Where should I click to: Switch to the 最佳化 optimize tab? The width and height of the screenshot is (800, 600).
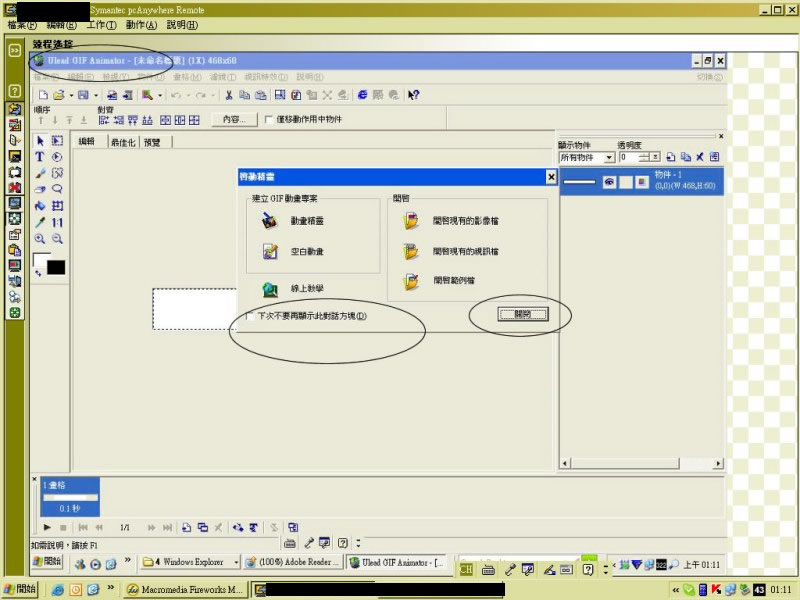123,142
